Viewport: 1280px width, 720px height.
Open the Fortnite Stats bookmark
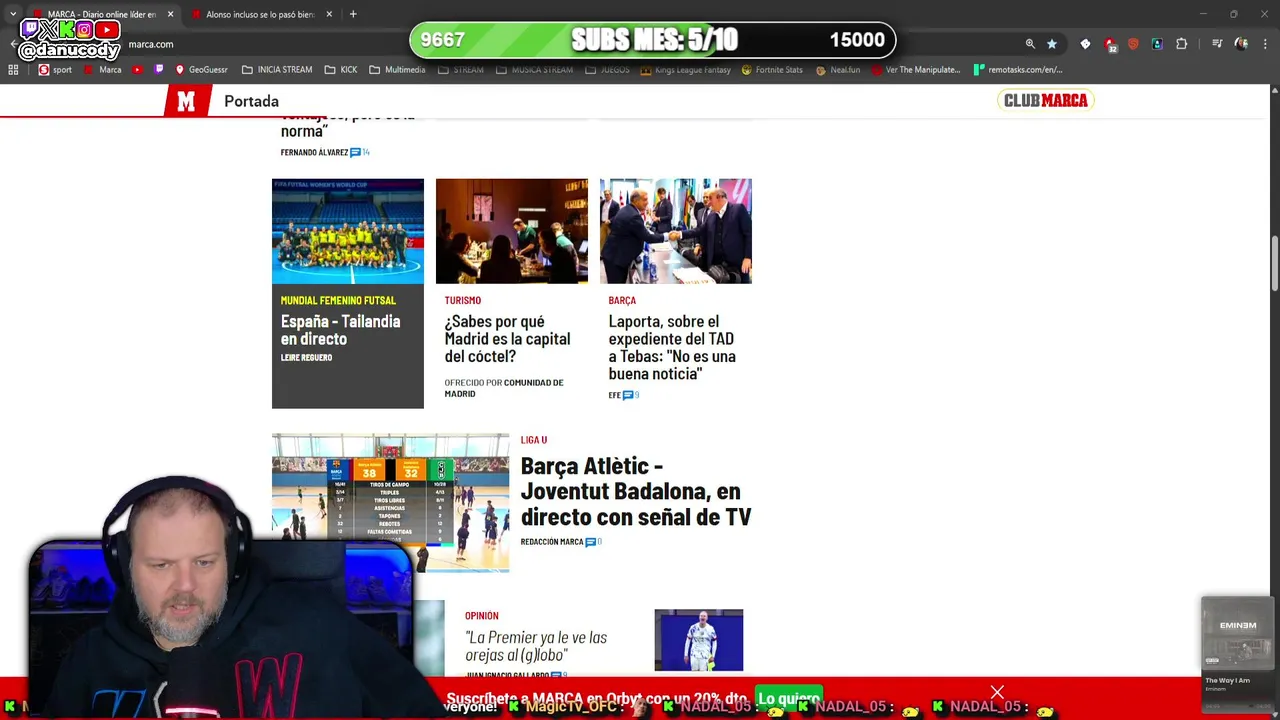pos(772,70)
